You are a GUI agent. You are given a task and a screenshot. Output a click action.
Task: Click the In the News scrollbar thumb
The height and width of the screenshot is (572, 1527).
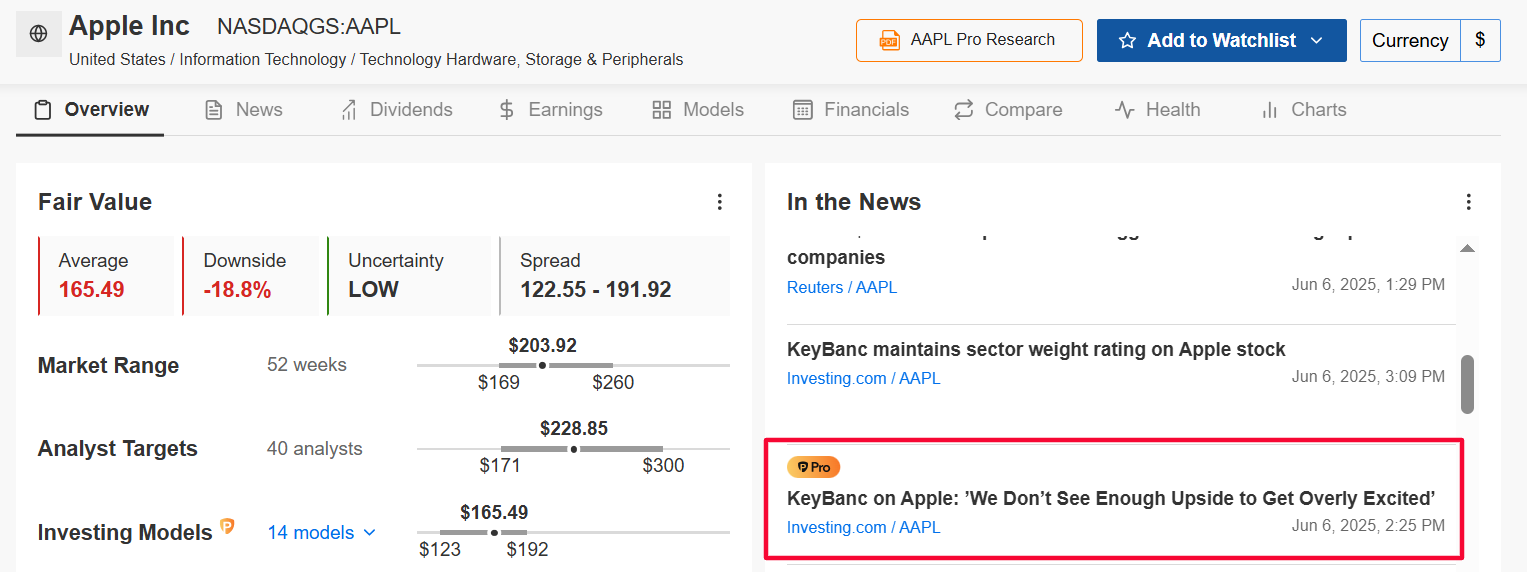coord(1467,384)
